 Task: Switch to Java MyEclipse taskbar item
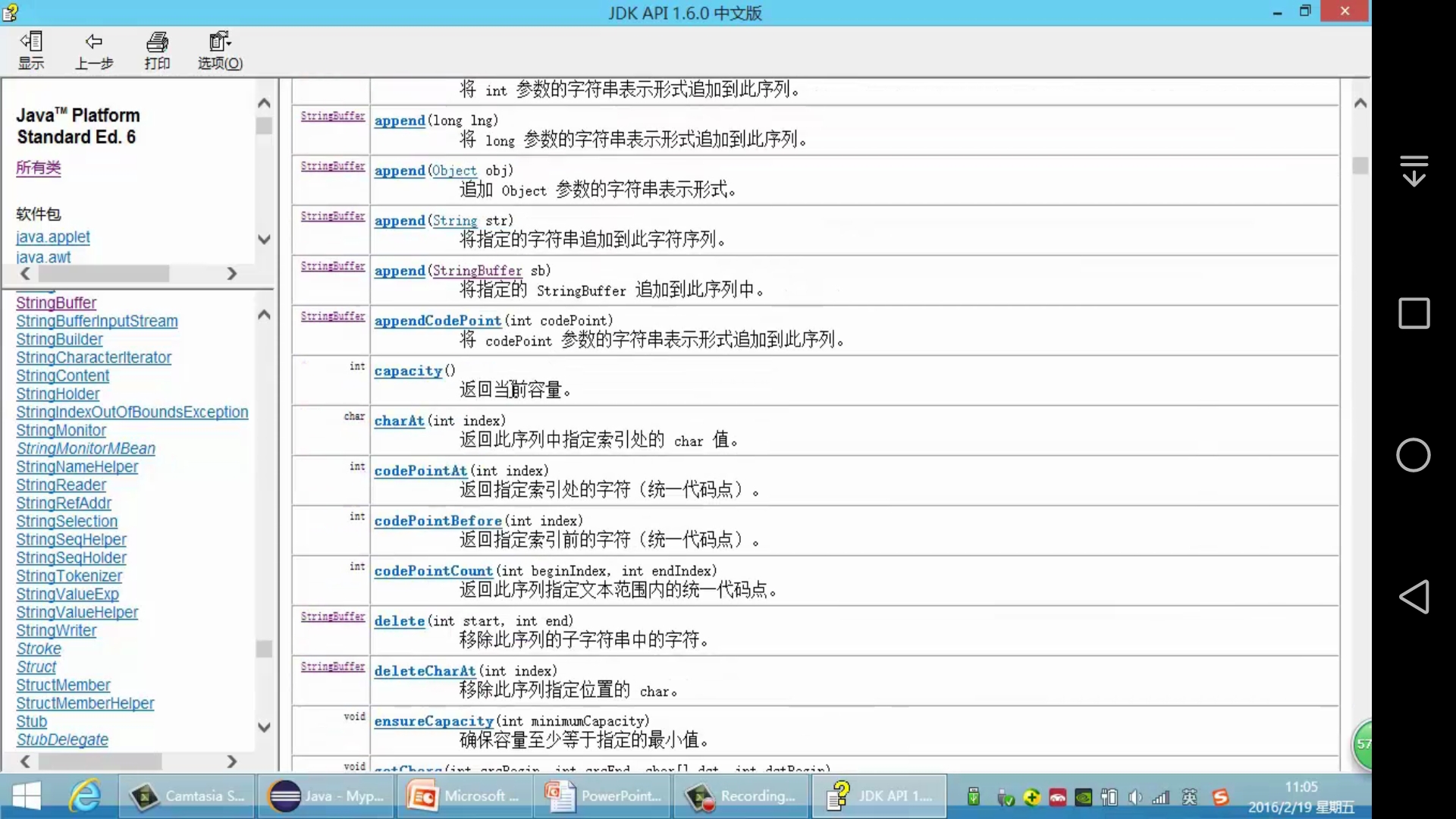click(326, 796)
